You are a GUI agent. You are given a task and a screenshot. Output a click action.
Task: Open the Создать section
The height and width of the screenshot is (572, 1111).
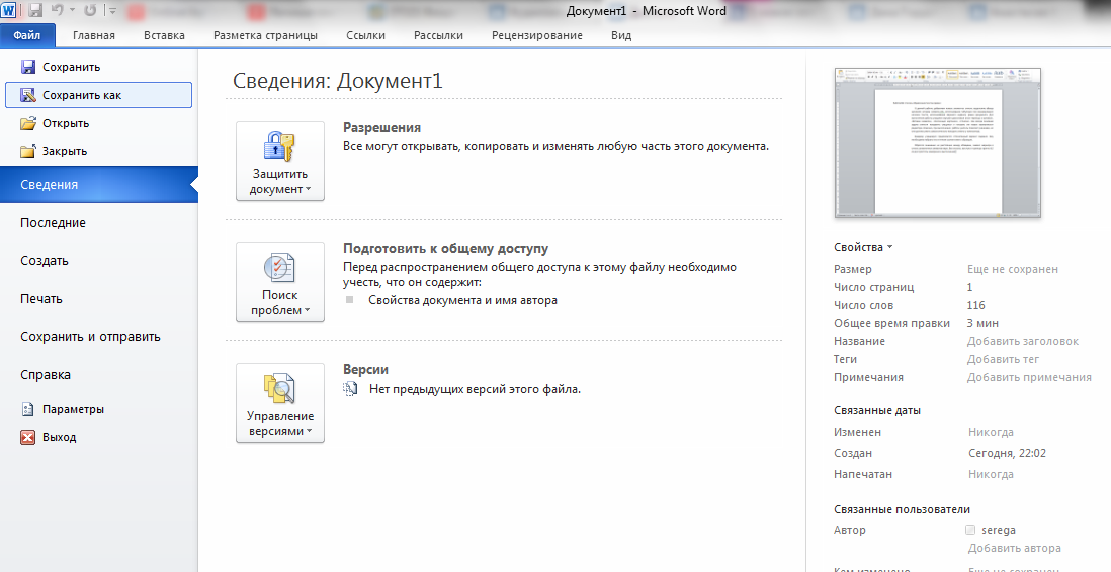pyautogui.click(x=98, y=261)
